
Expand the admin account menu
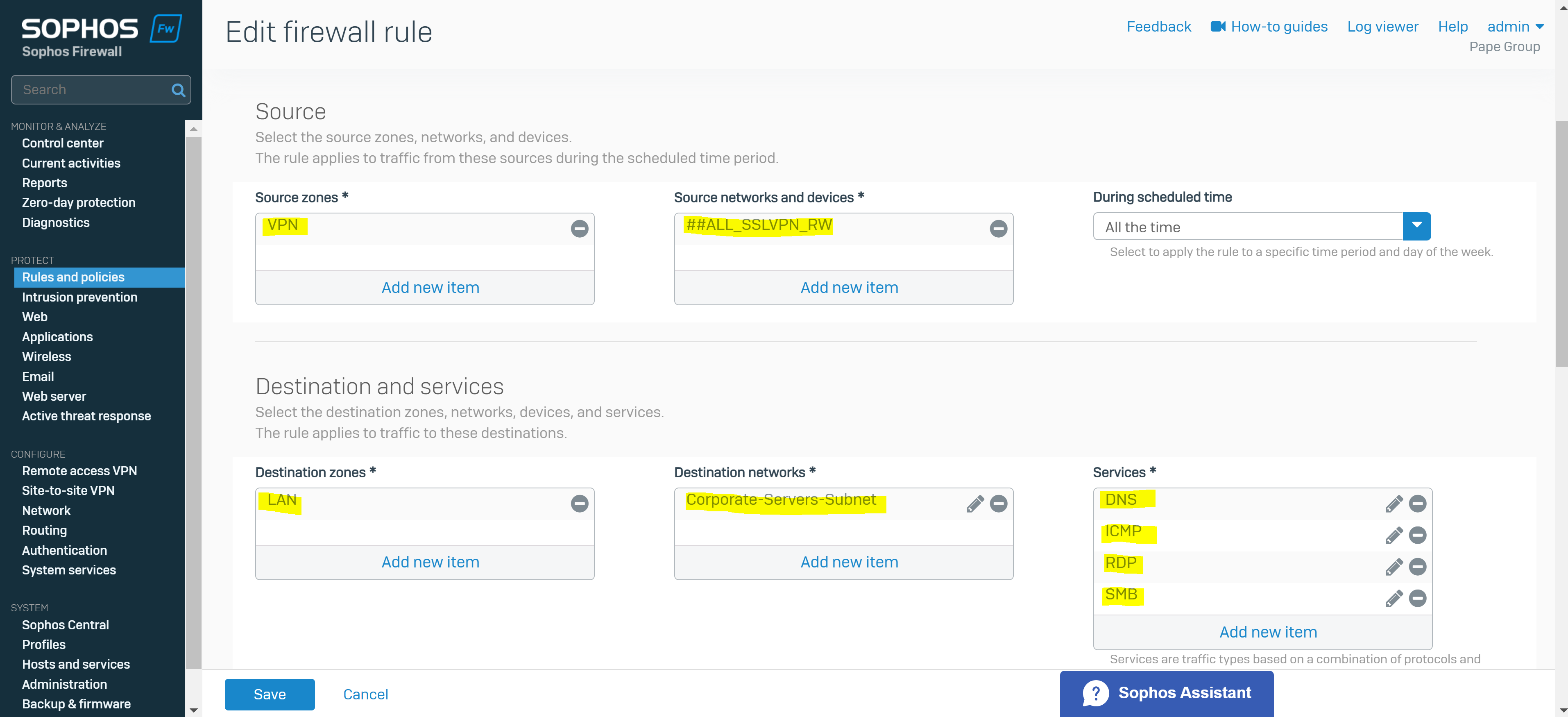[x=1515, y=26]
